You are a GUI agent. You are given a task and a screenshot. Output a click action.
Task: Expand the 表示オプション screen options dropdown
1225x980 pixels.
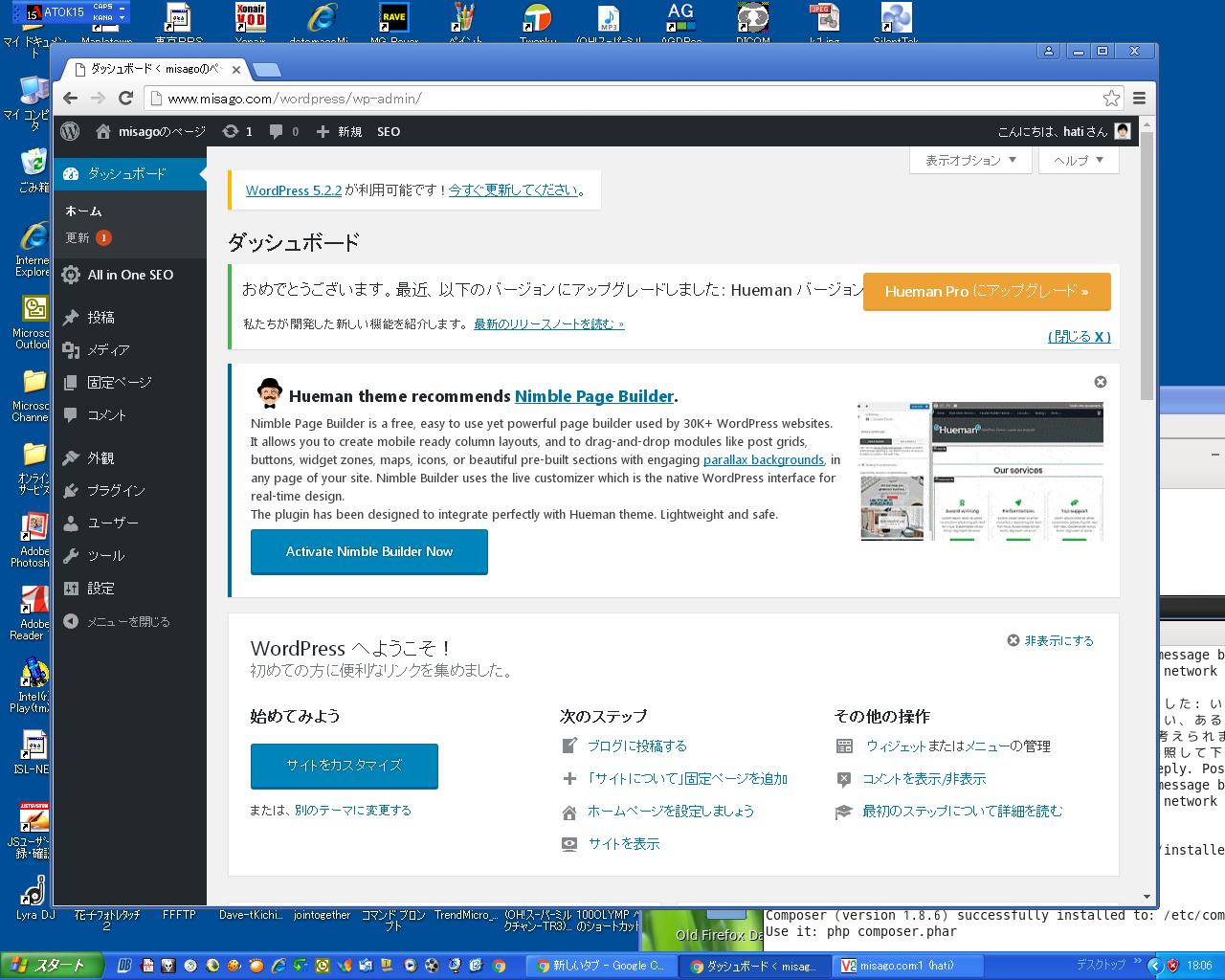(970, 160)
